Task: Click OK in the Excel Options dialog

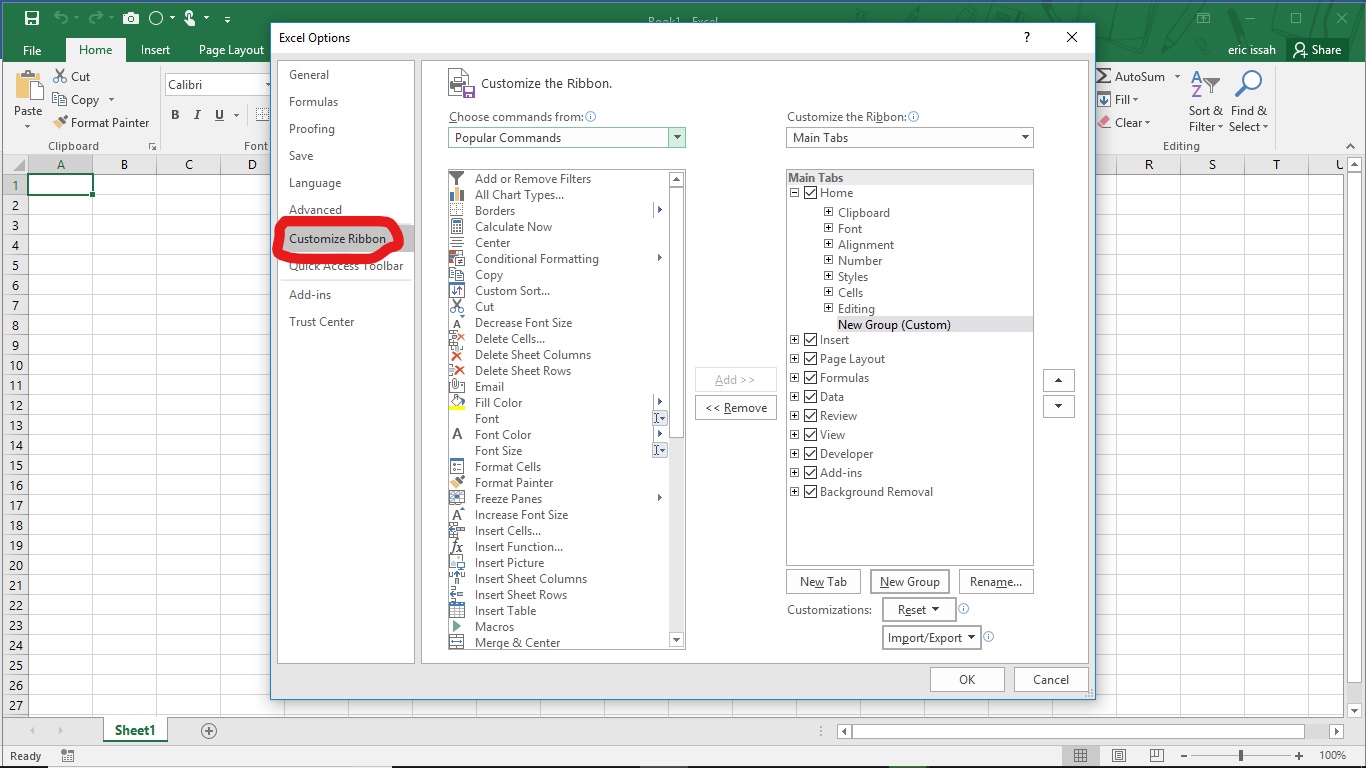Action: tap(967, 680)
